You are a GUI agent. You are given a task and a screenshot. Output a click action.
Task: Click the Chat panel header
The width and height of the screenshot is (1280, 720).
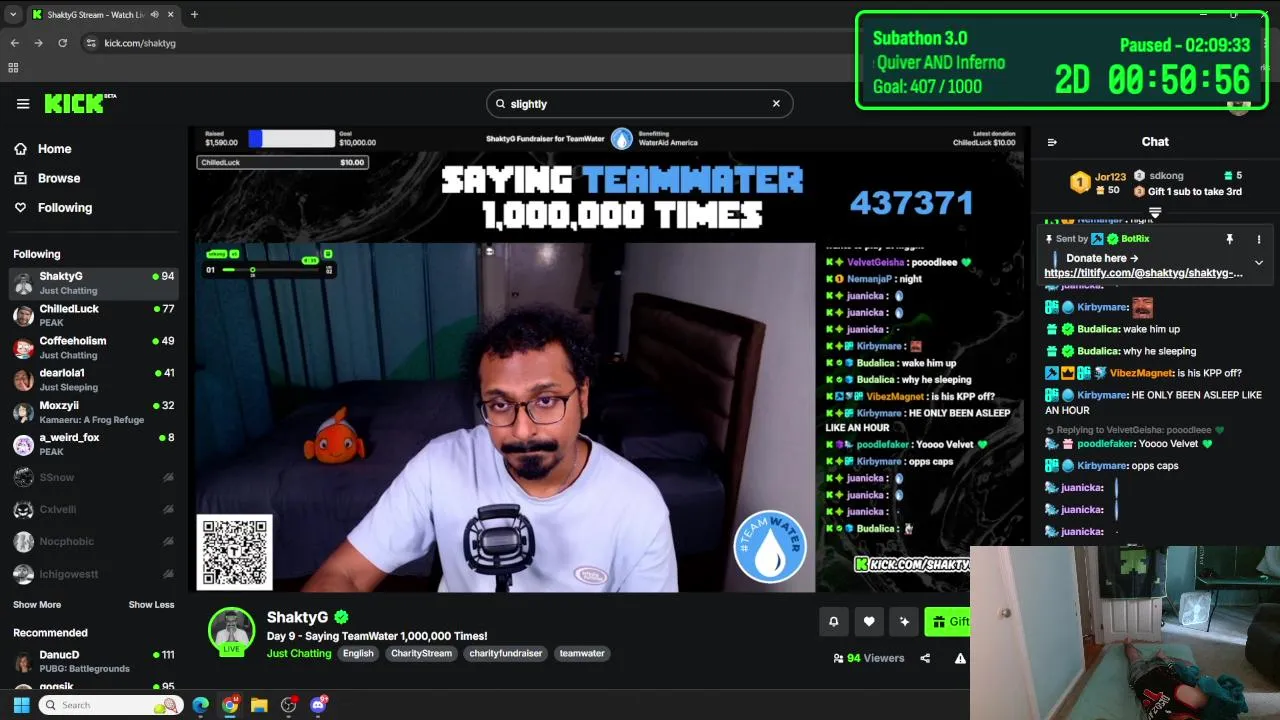click(1155, 142)
